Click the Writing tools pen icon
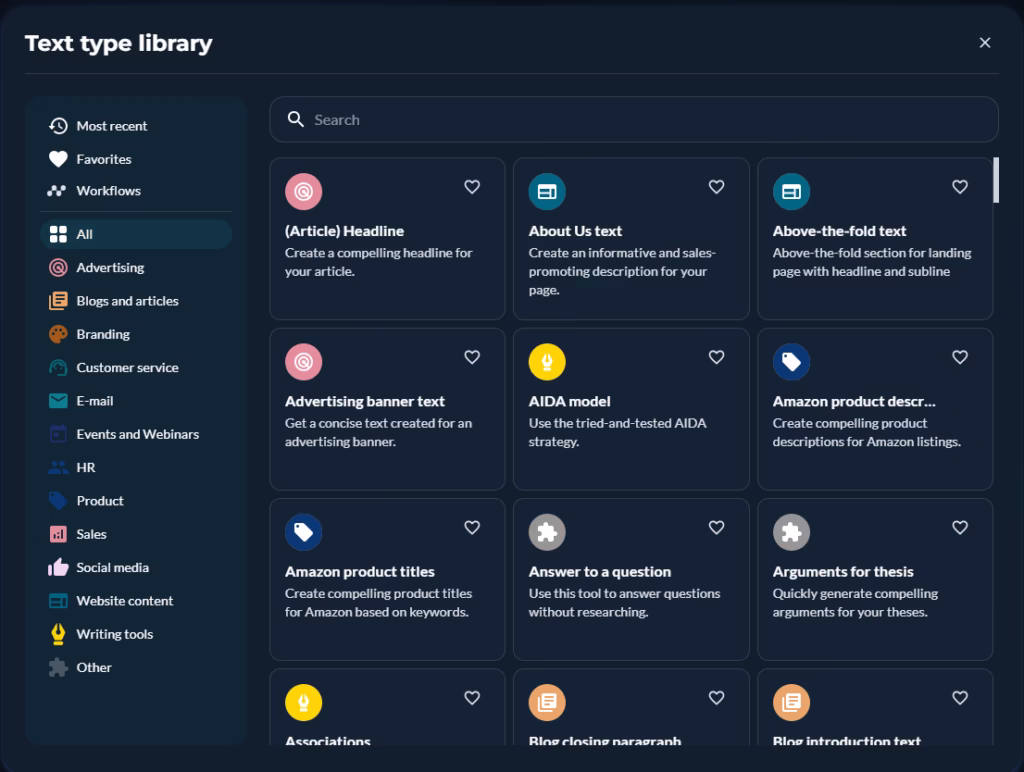 tap(58, 634)
